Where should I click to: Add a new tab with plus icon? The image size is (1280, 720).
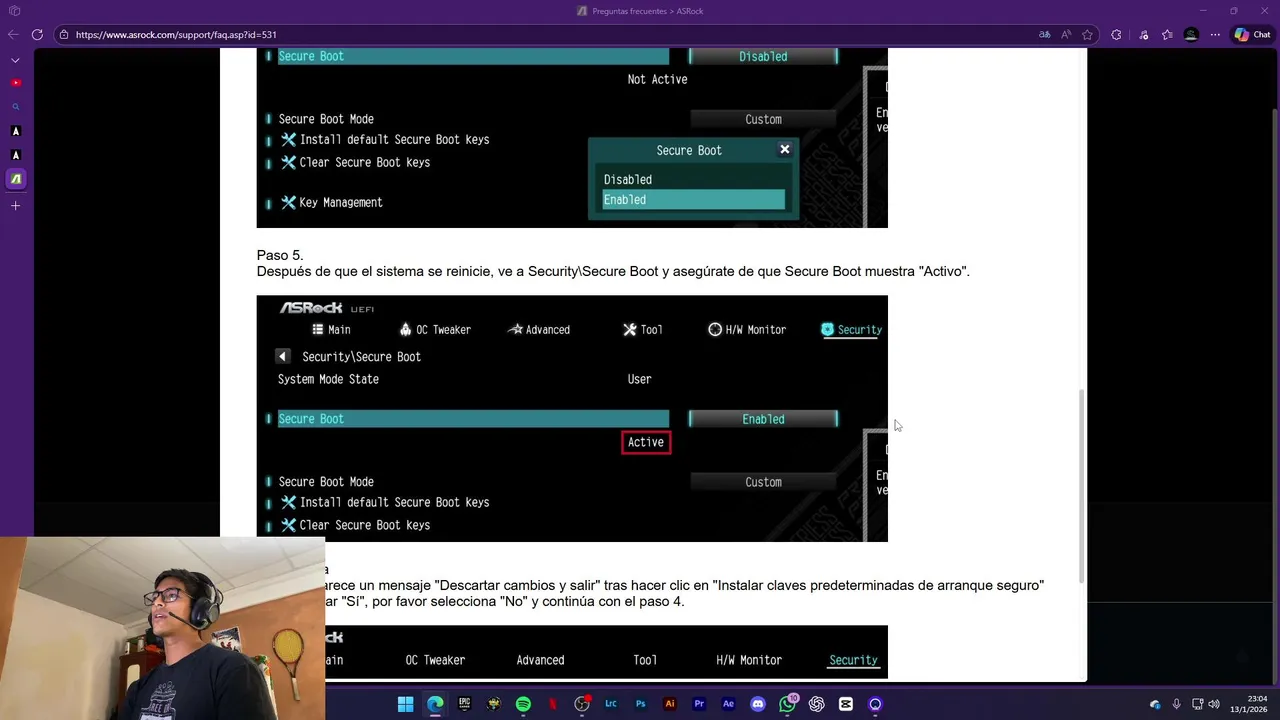15,206
